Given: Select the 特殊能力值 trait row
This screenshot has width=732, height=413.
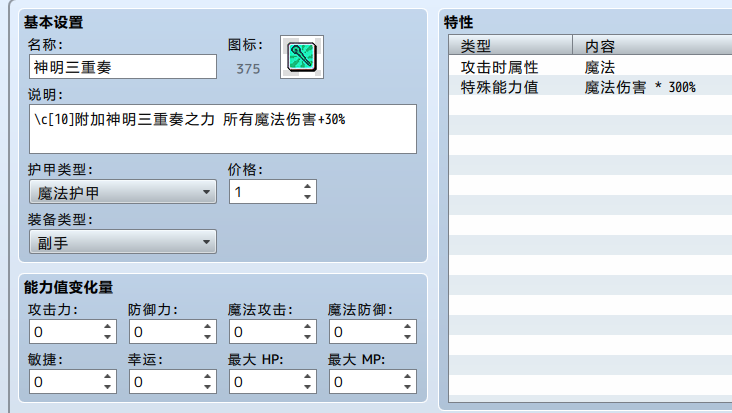Looking at the screenshot, I should click(x=591, y=87).
